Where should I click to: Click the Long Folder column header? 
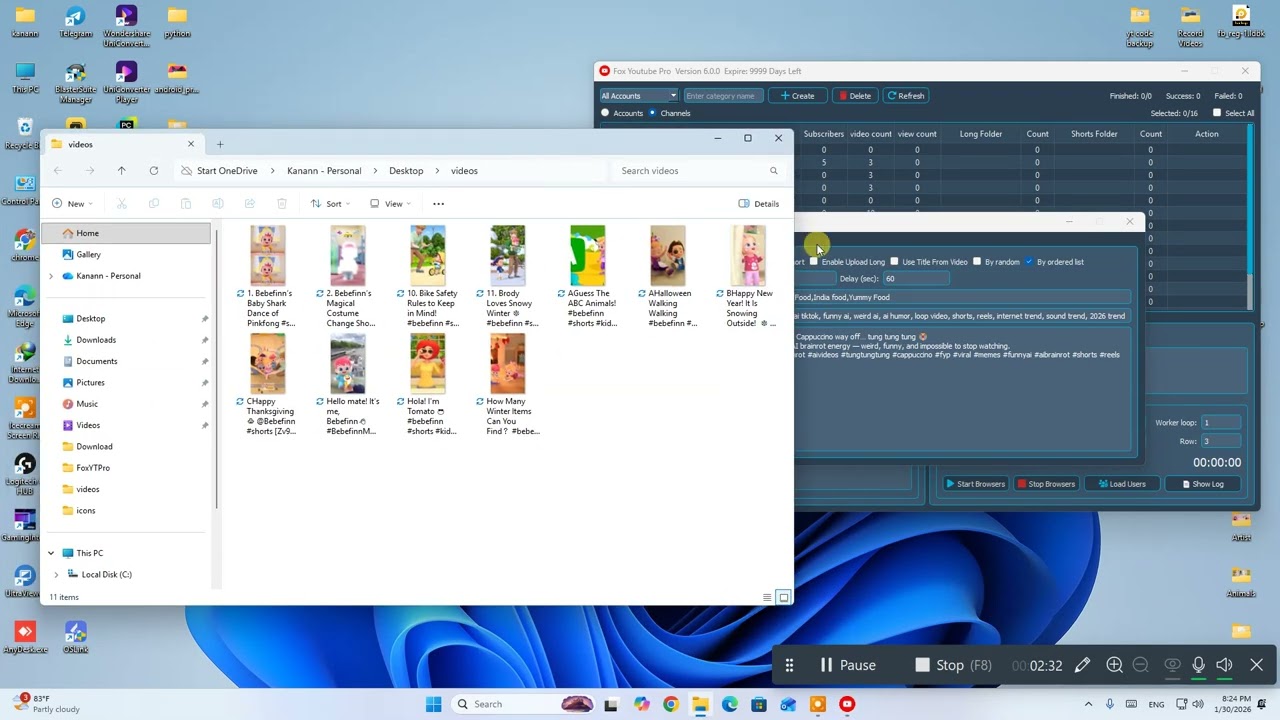pos(981,134)
